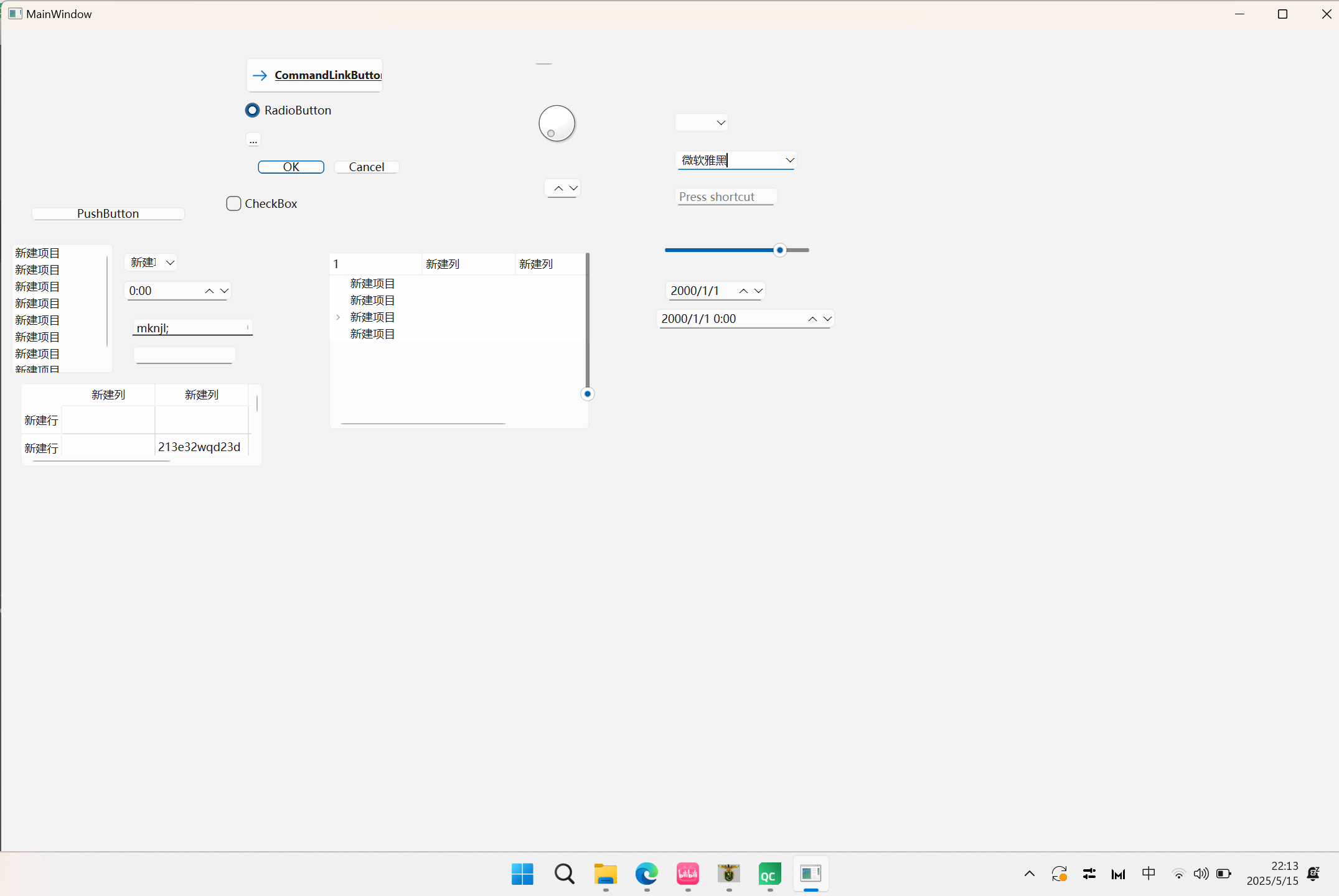The image size is (1339, 896).
Task: Open File Explorer from the taskbar
Action: (x=605, y=874)
